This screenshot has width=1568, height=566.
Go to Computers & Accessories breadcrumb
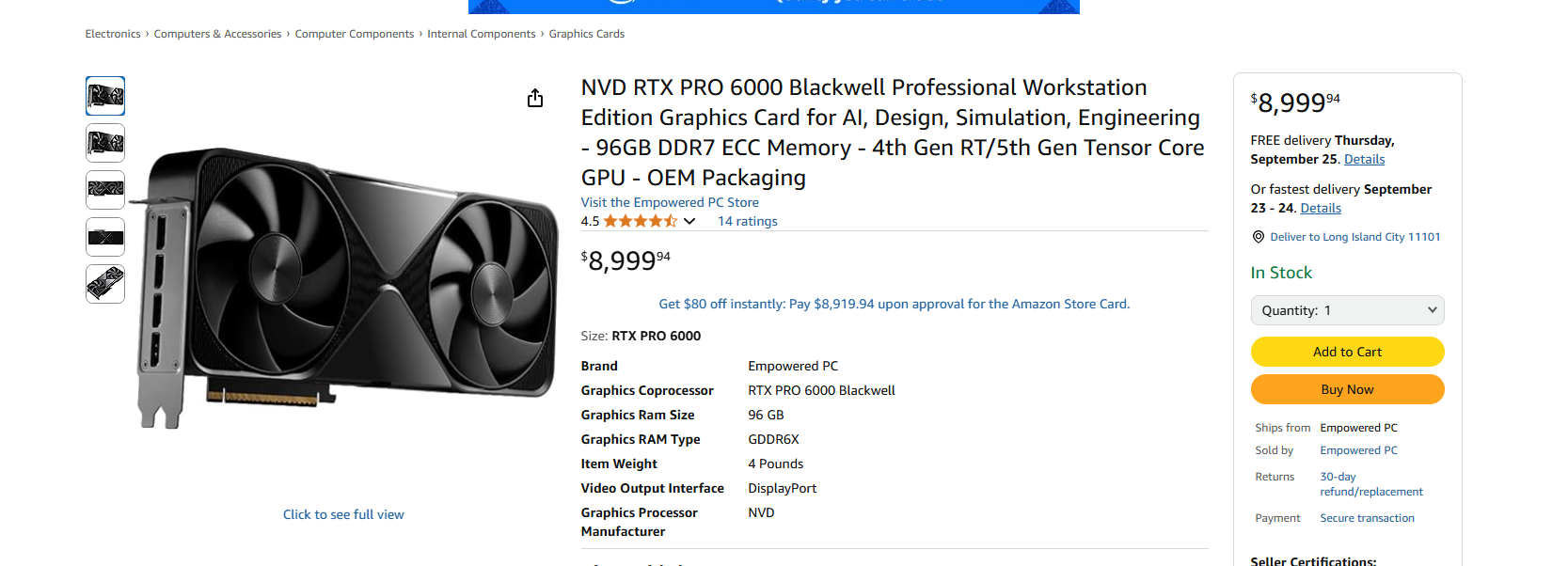pos(217,34)
